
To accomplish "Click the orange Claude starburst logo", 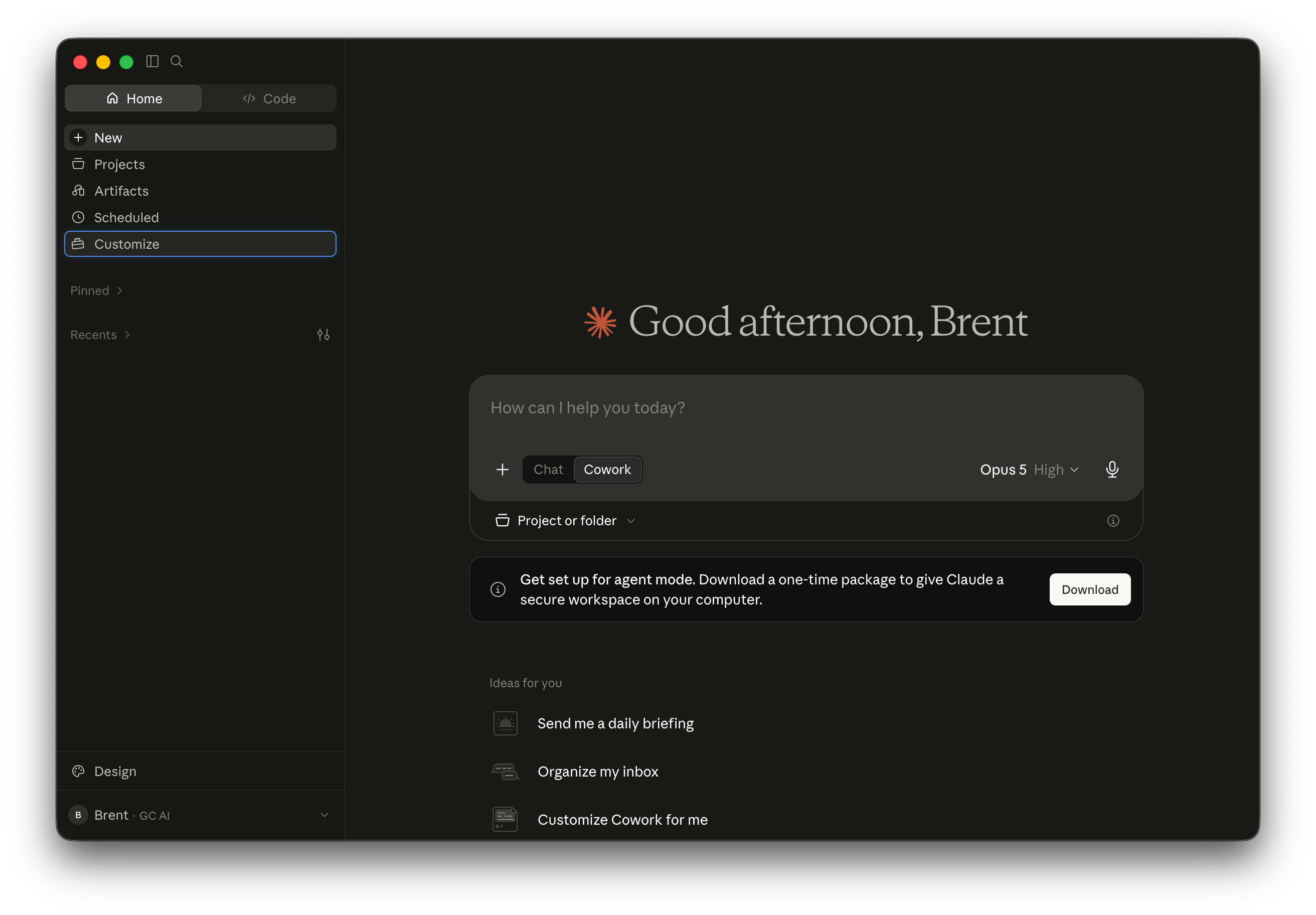I will pyautogui.click(x=600, y=322).
